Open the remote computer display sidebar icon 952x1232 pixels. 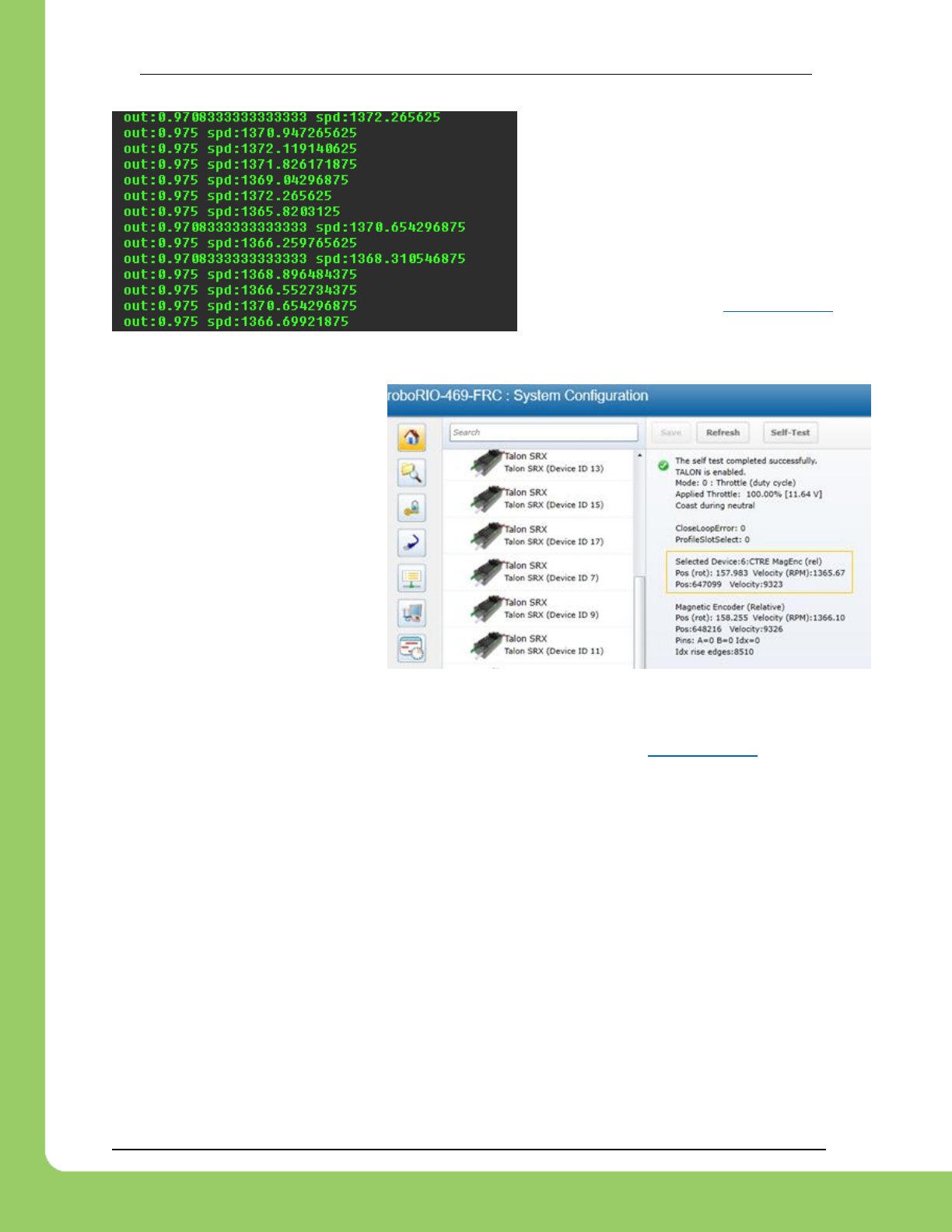tap(411, 613)
